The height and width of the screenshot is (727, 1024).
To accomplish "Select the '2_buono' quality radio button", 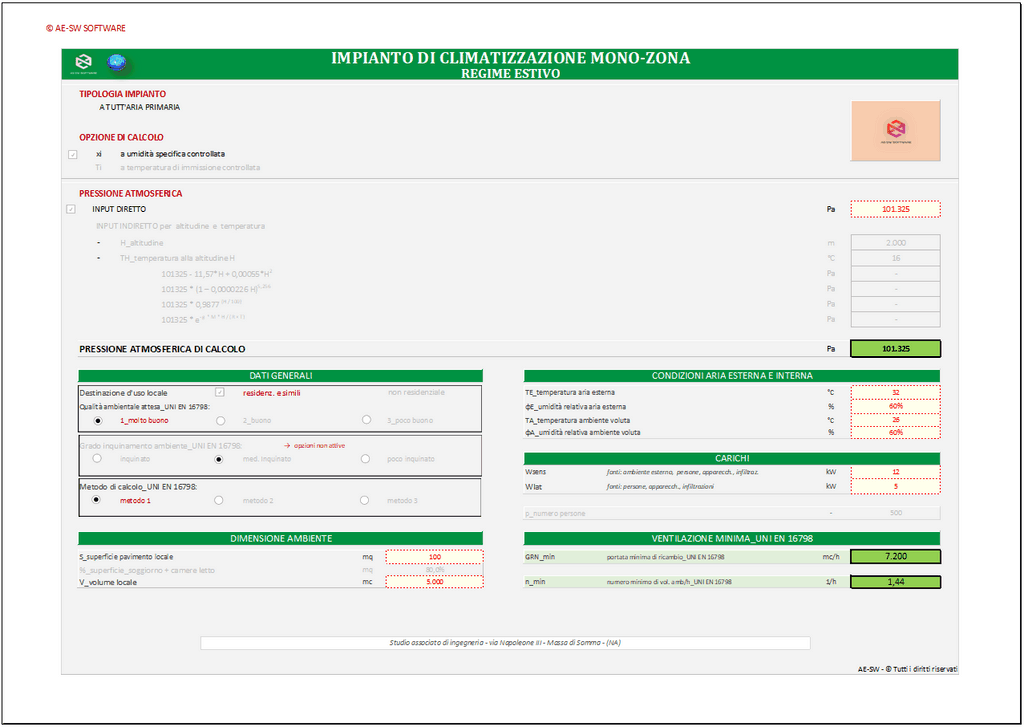I will pos(220,420).
